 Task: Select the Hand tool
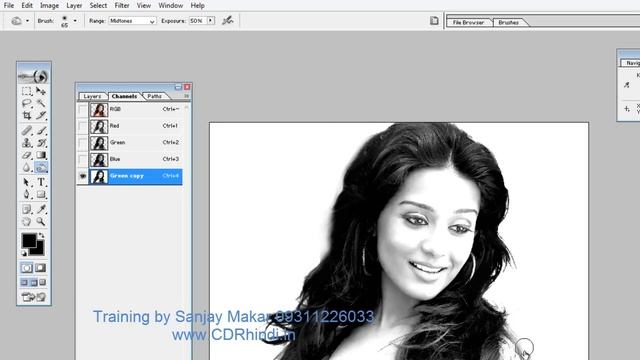(27, 222)
